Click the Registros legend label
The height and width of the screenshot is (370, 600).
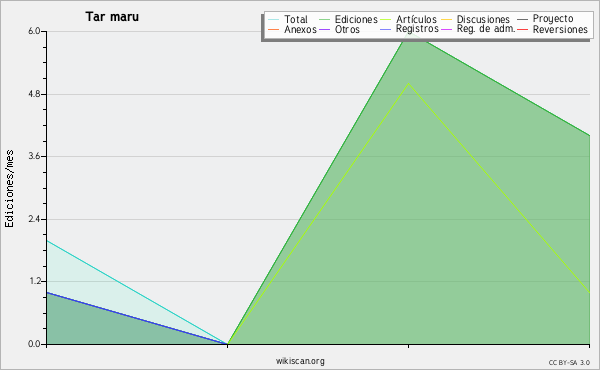point(417,29)
